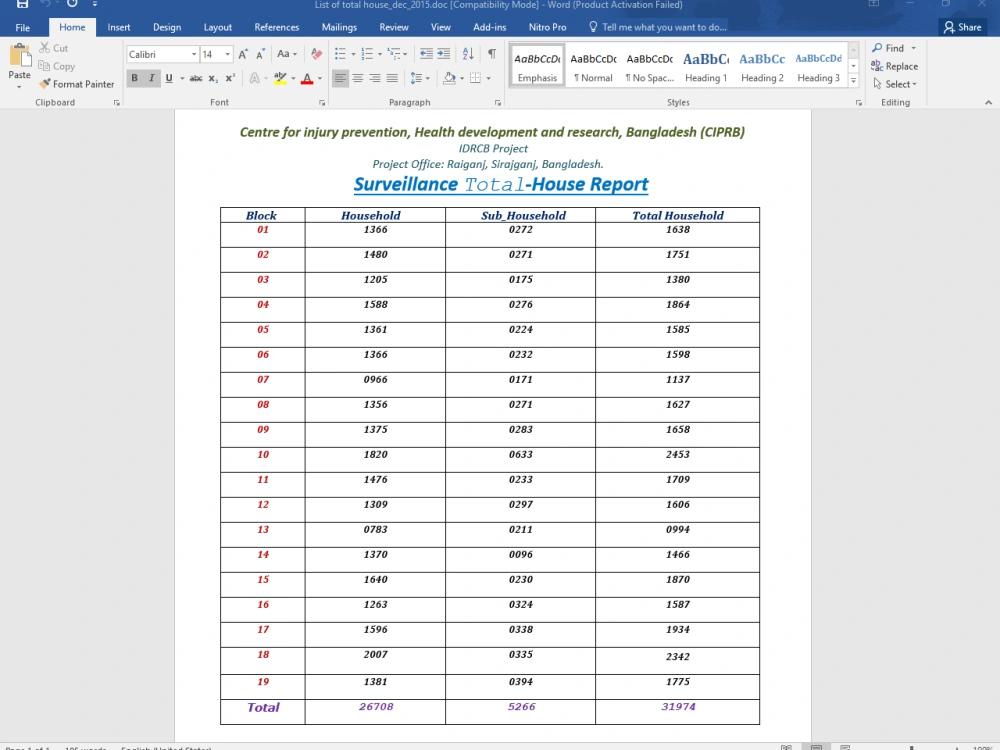The height and width of the screenshot is (750, 1000).
Task: Collapse the ribbon chevron
Action: pos(988,103)
